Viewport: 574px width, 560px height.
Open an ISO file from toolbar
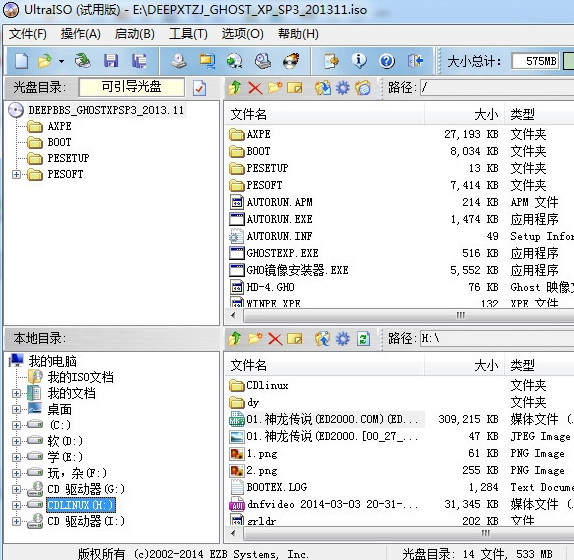coord(45,61)
